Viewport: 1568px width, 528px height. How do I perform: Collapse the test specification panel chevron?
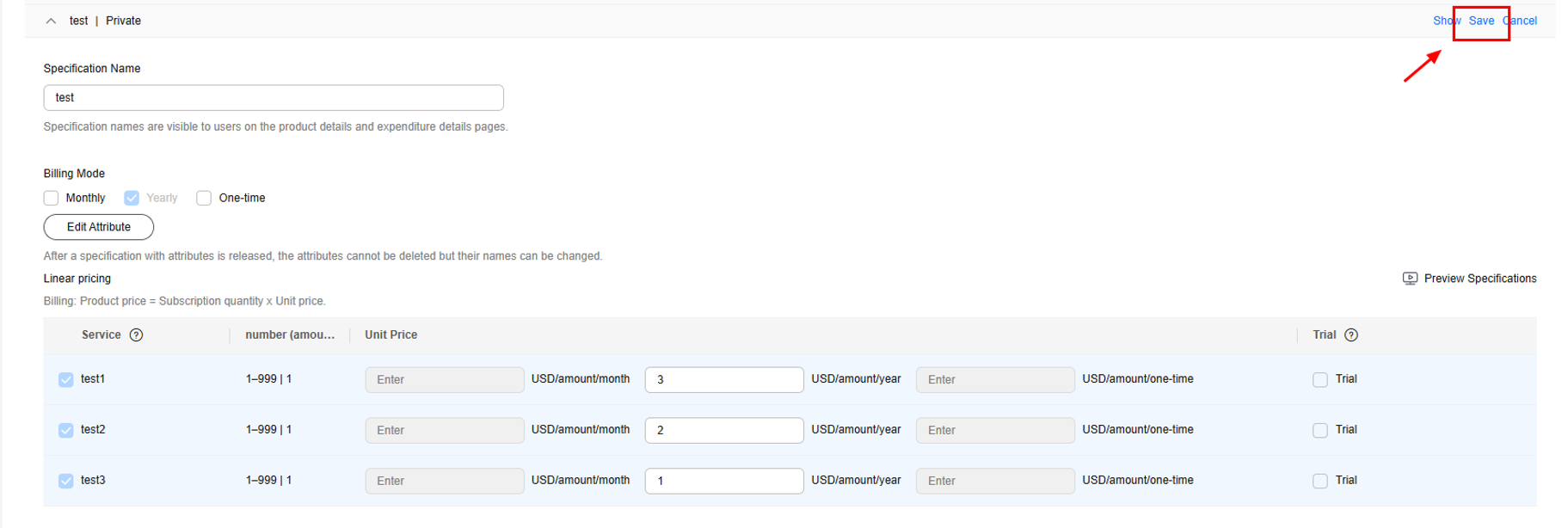[51, 21]
